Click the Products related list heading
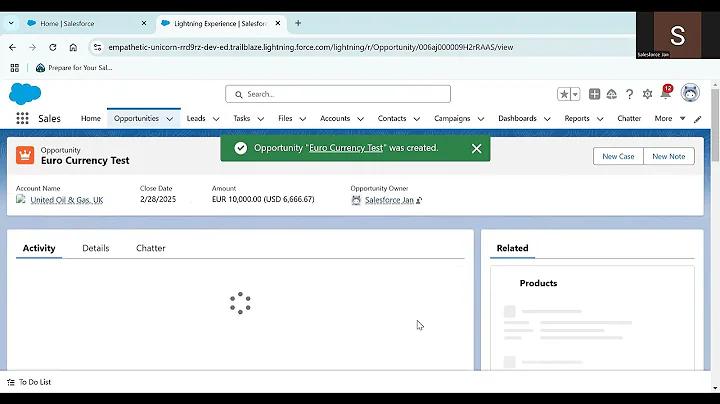The width and height of the screenshot is (720, 404). 538,283
